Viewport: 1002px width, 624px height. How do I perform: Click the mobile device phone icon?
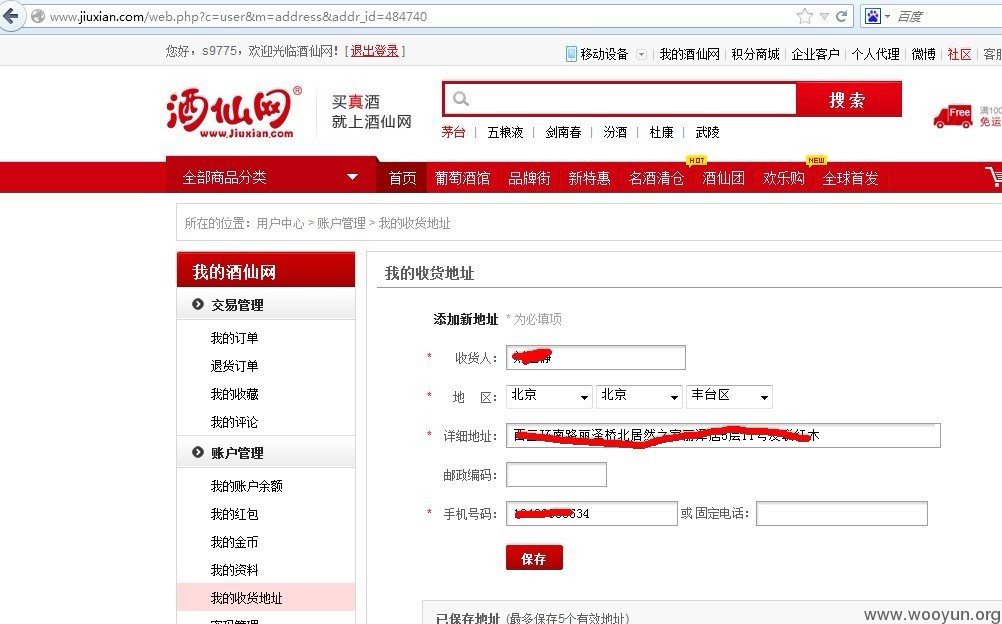click(571, 54)
